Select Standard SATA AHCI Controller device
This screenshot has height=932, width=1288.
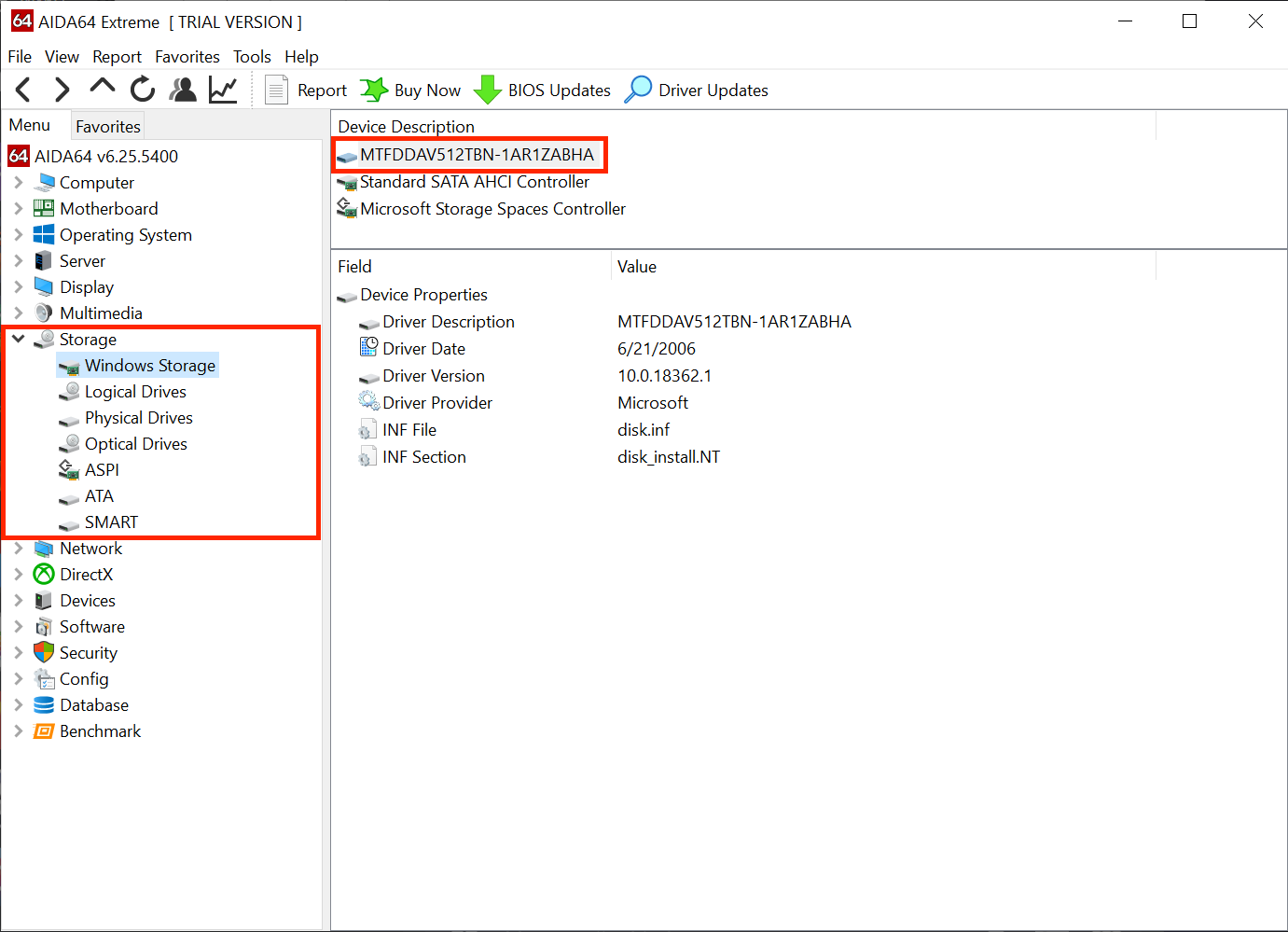coord(474,182)
